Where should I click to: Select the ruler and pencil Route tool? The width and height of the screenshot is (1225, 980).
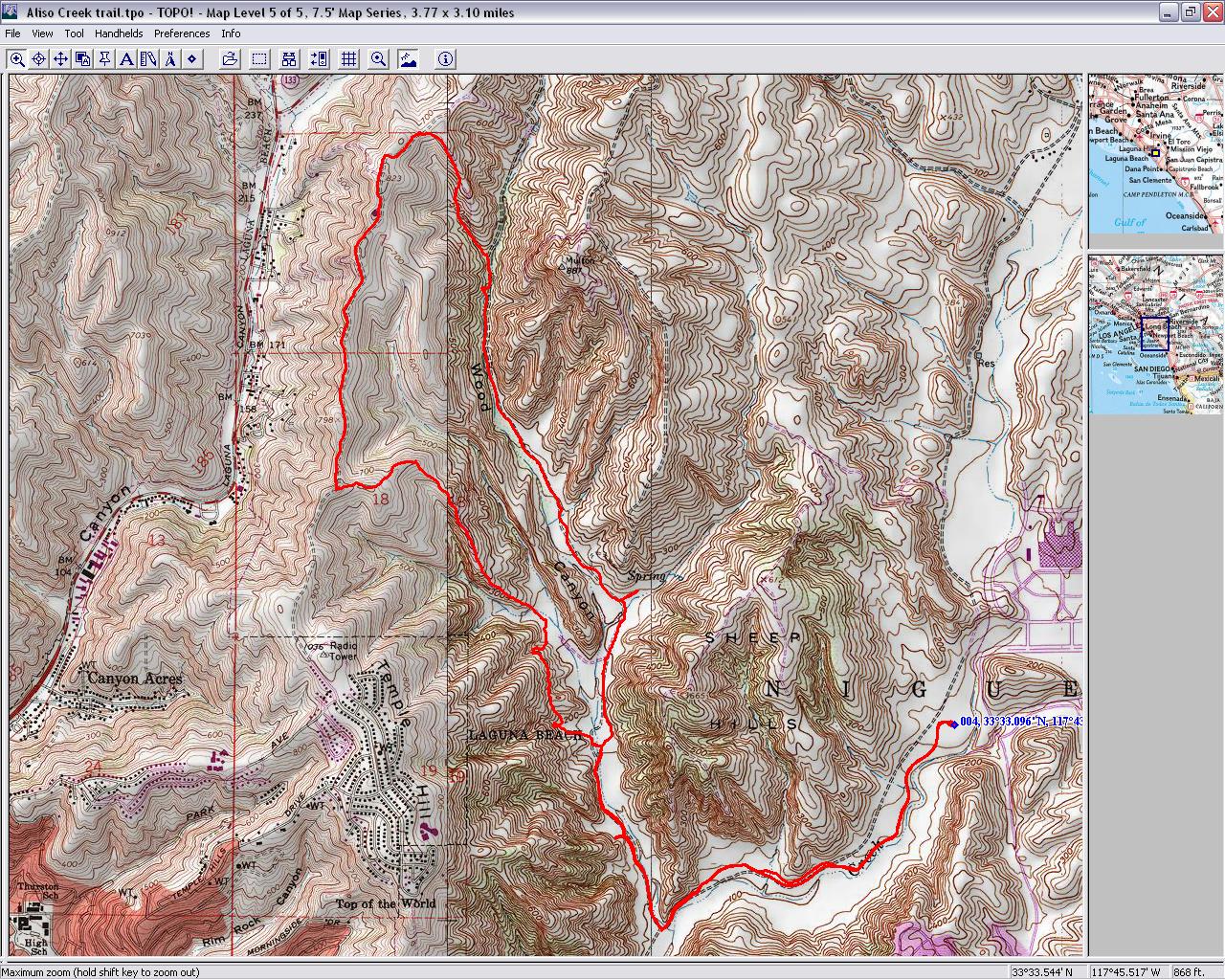148,59
